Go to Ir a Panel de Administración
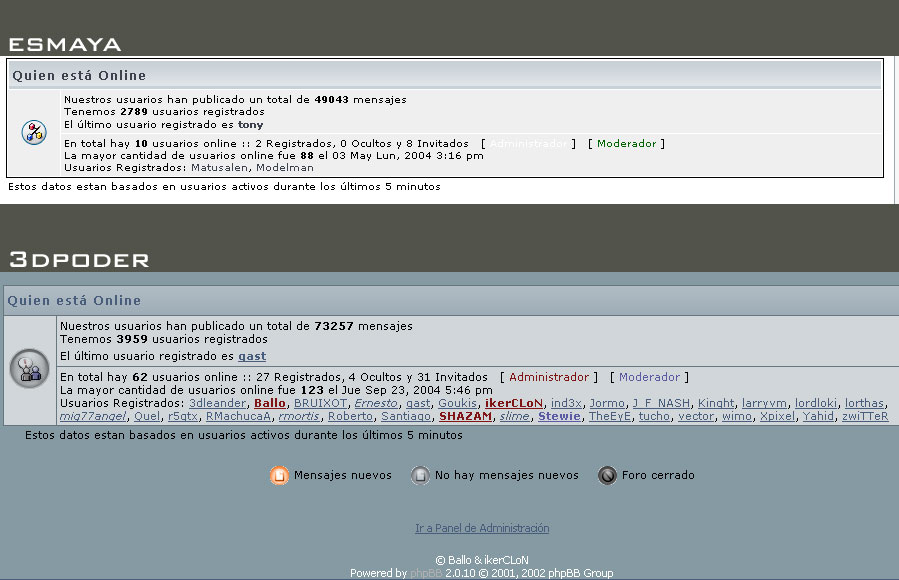The image size is (899, 580). pos(482,528)
